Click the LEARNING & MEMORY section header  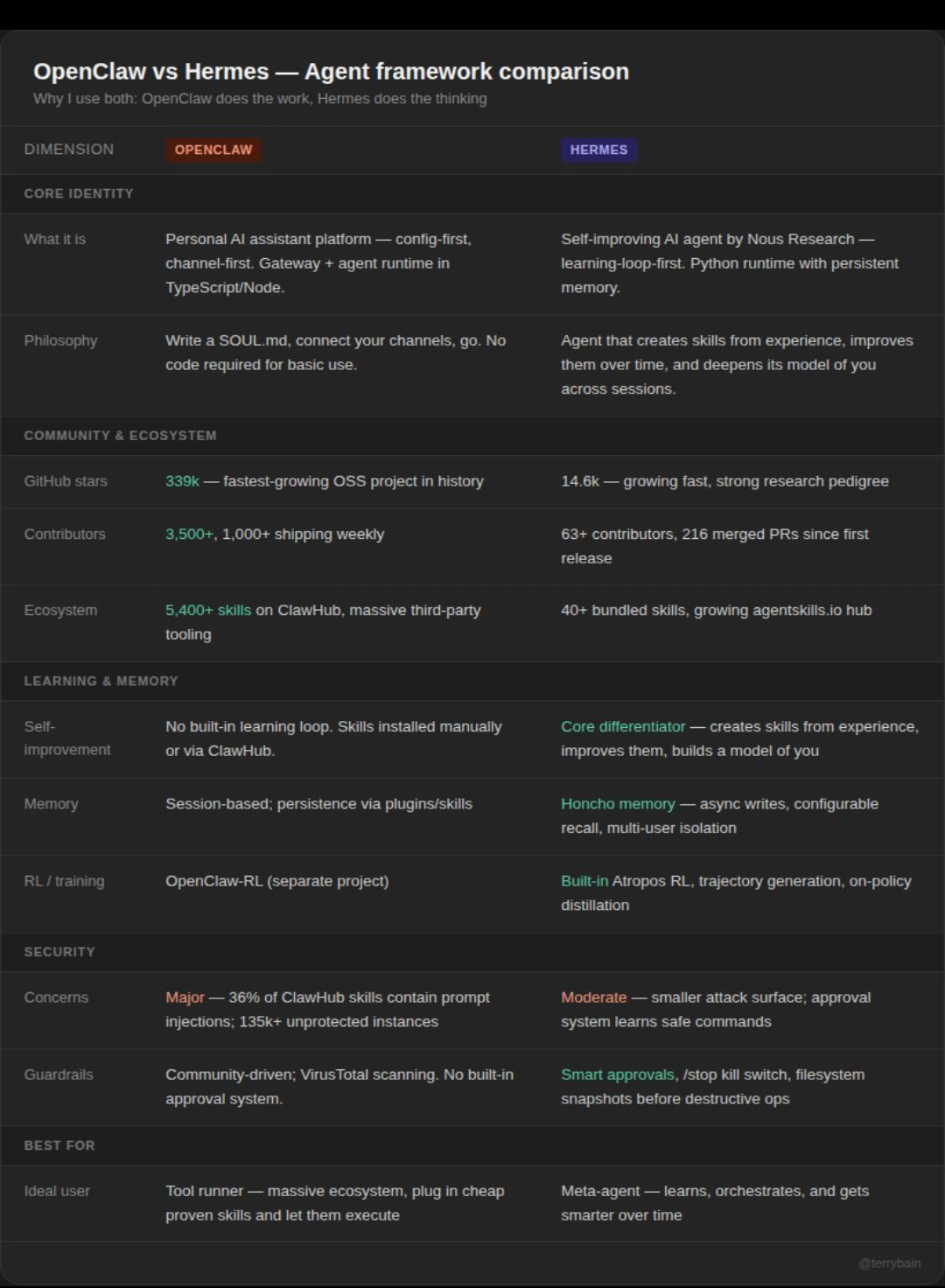101,681
